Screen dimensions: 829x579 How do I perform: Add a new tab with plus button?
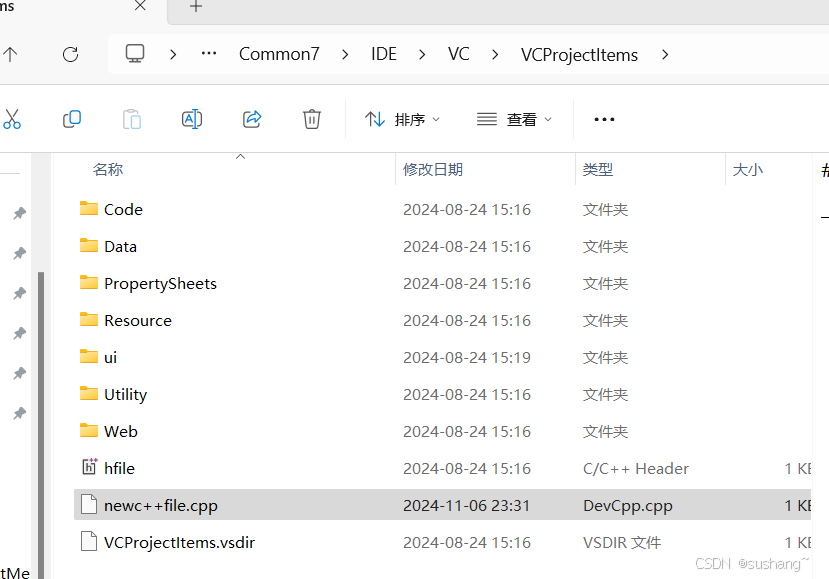tap(196, 6)
